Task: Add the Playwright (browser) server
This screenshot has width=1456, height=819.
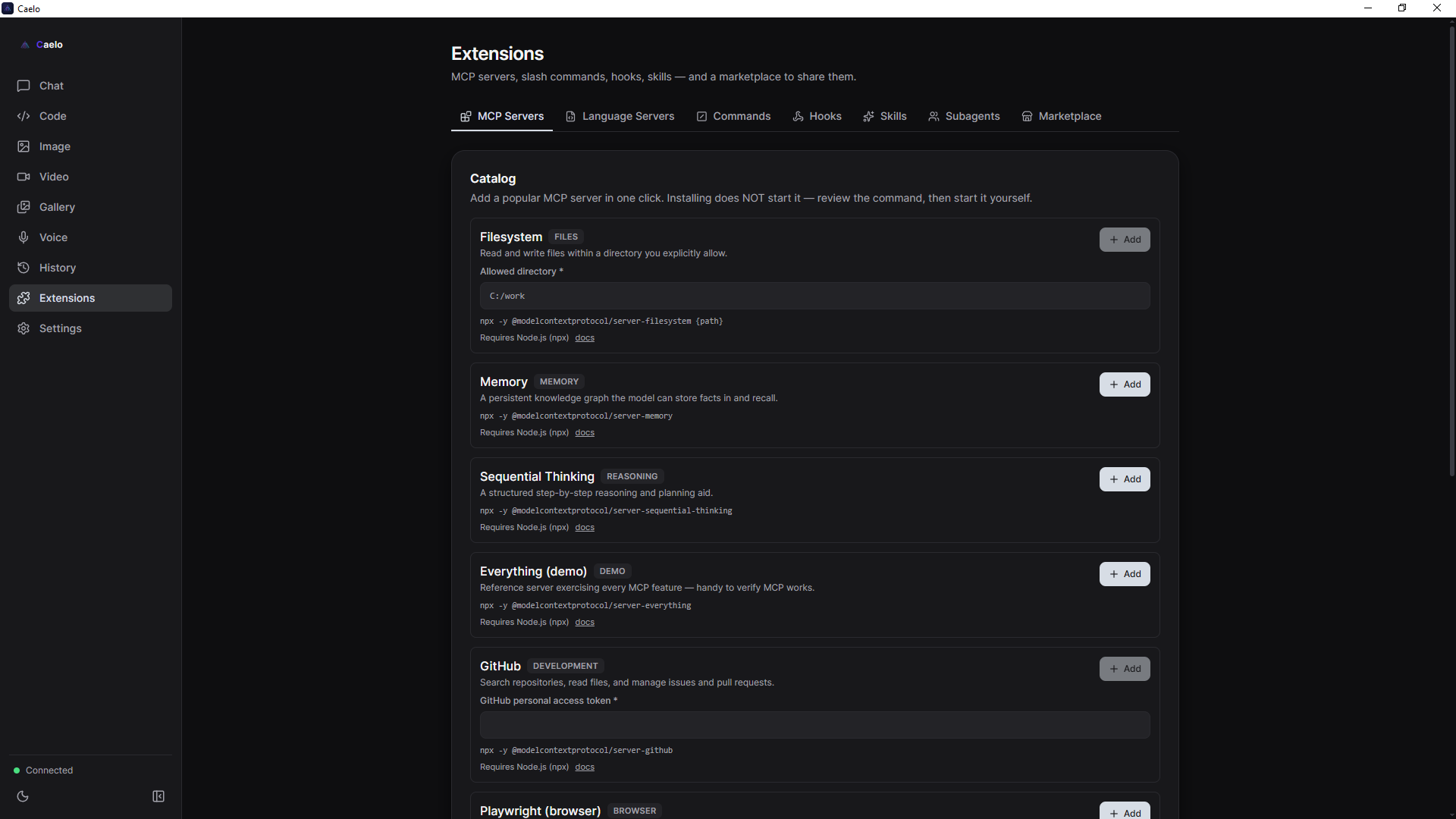Action: click(1125, 811)
